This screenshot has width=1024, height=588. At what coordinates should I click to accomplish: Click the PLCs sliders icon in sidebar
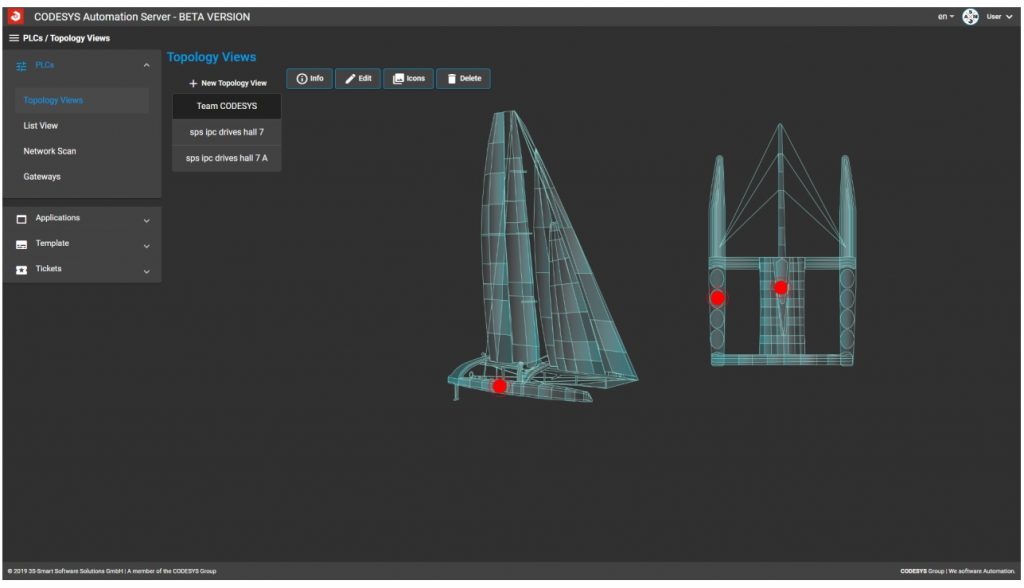21,65
